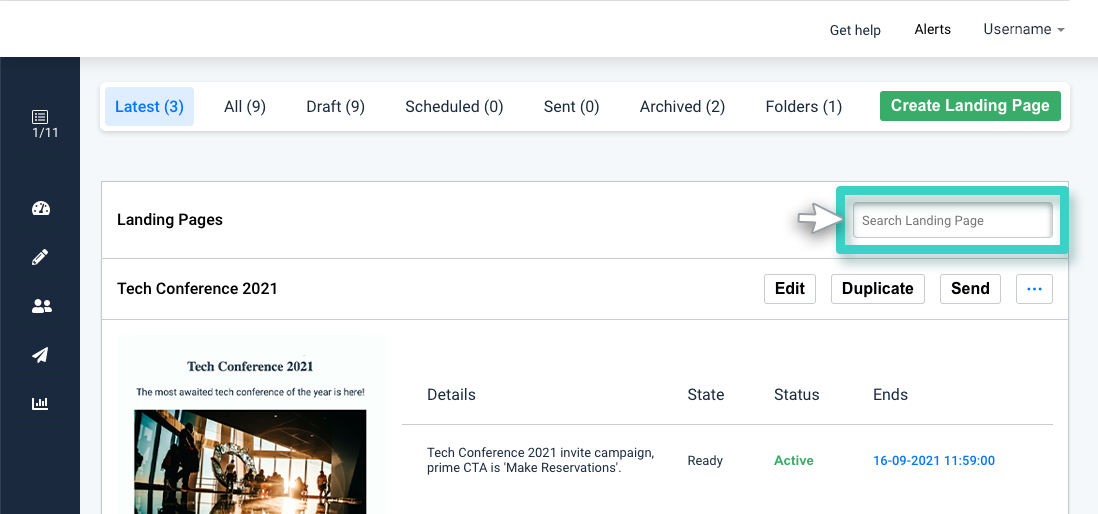Click the Details column header

451,394
